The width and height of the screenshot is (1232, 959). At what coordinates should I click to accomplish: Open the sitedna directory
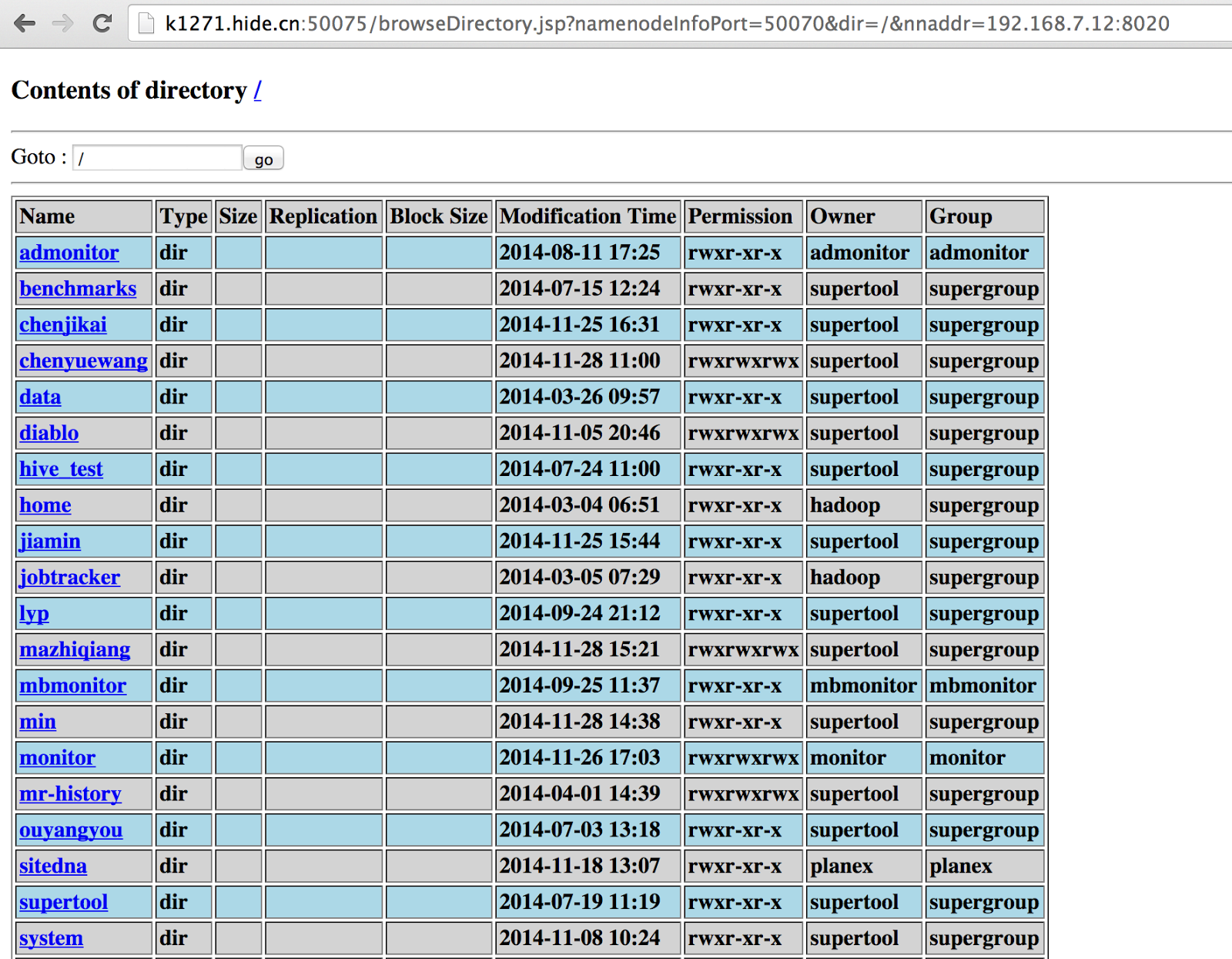point(53,867)
